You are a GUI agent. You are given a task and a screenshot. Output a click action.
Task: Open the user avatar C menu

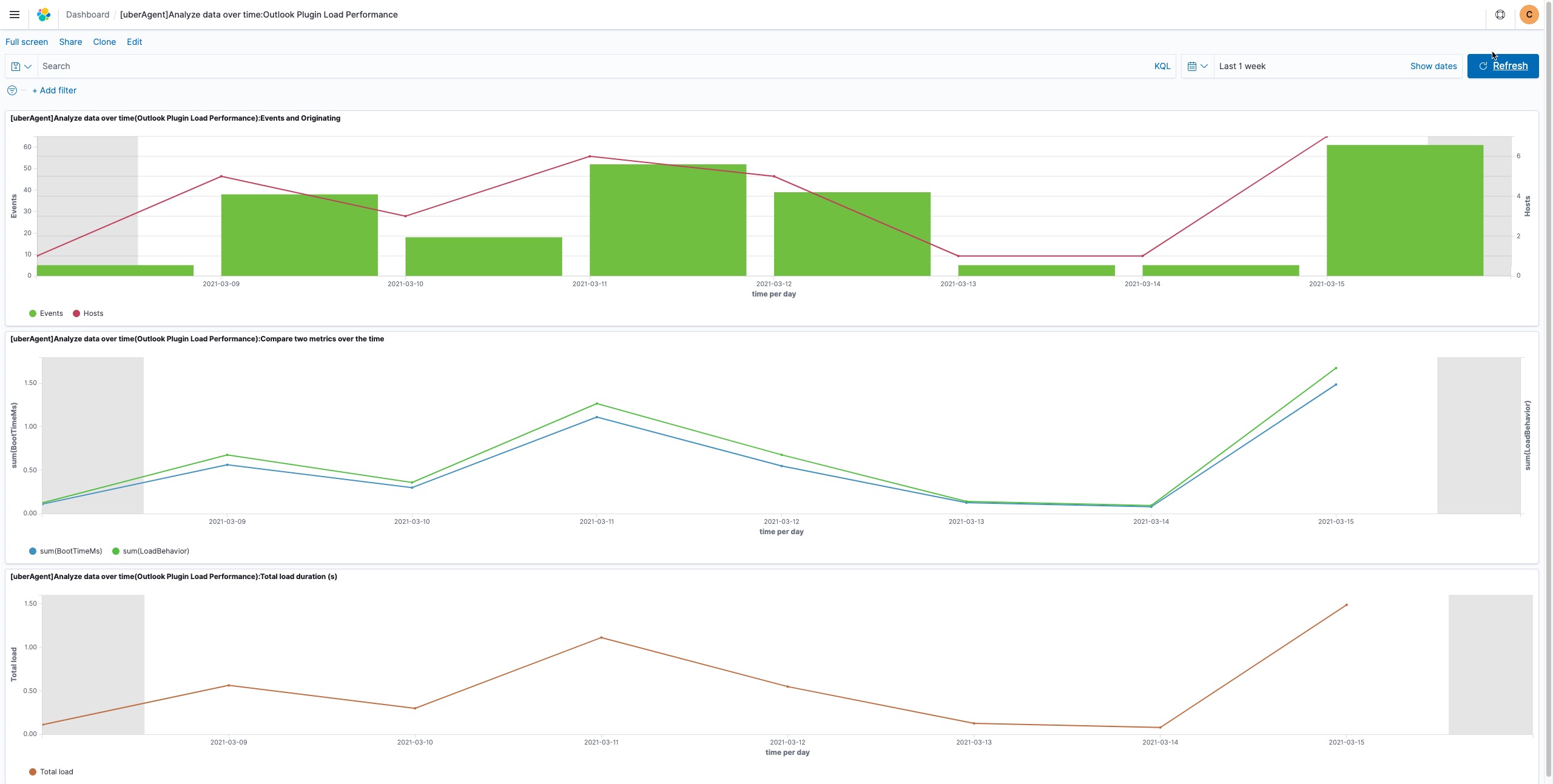[1529, 15]
